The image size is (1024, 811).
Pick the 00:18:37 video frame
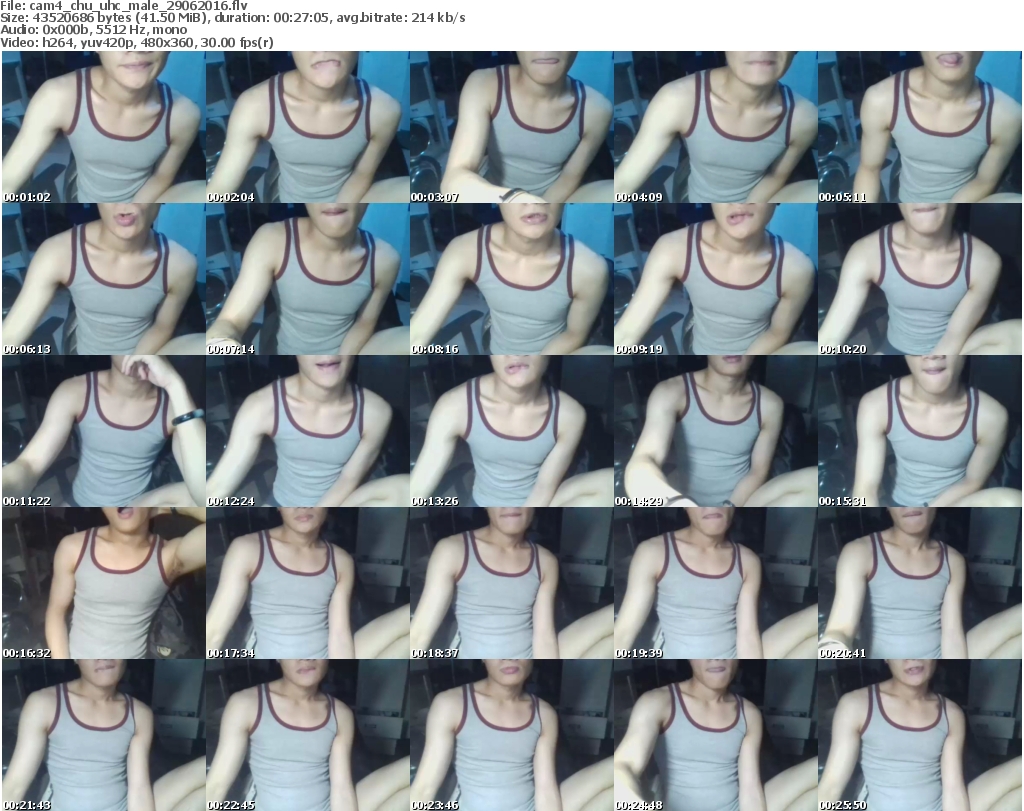click(x=511, y=583)
